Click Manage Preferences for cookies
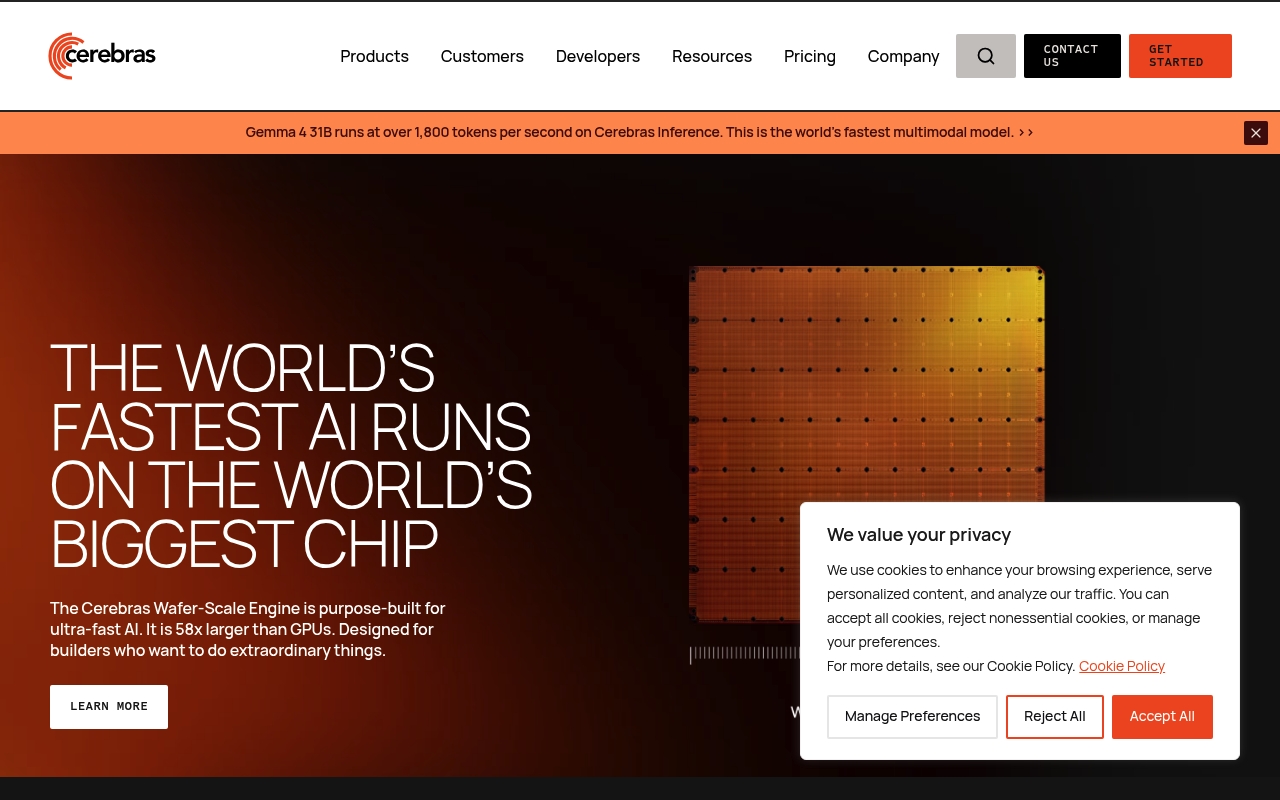Screen dimensions: 1280x800 tap(912, 717)
